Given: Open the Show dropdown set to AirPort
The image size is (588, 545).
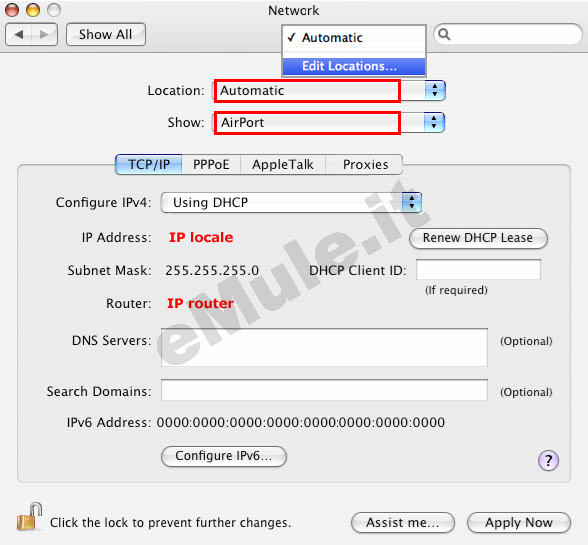Looking at the screenshot, I should pyautogui.click(x=329, y=122).
